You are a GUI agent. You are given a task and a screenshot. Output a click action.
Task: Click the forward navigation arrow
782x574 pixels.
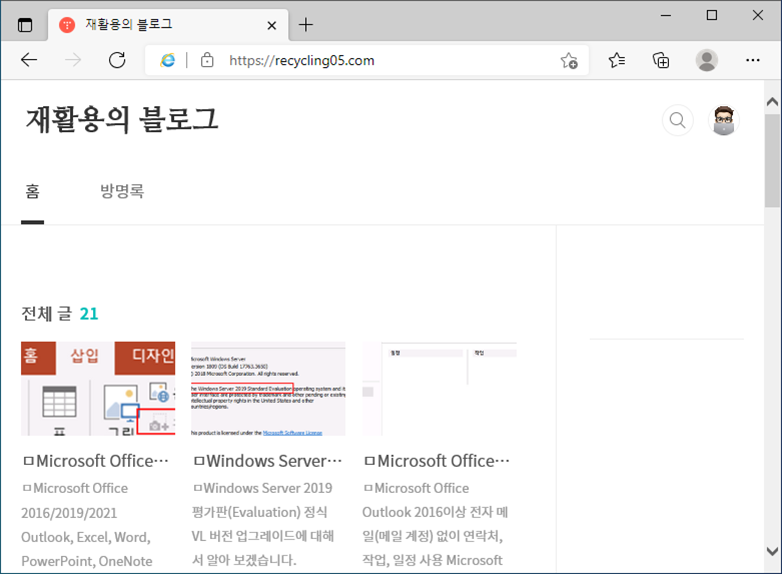coord(73,60)
